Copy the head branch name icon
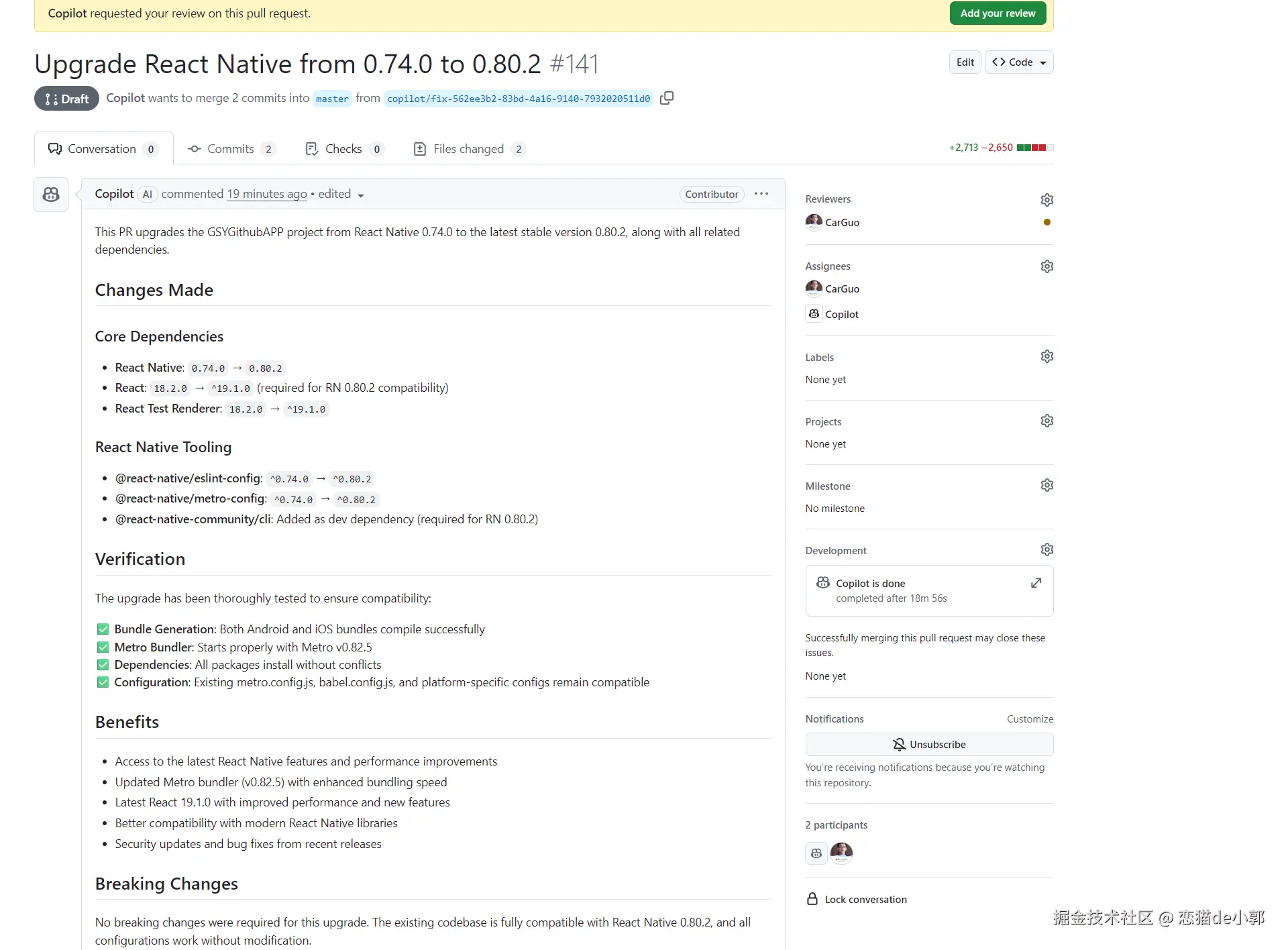Viewport: 1288px width, 950px height. (666, 98)
